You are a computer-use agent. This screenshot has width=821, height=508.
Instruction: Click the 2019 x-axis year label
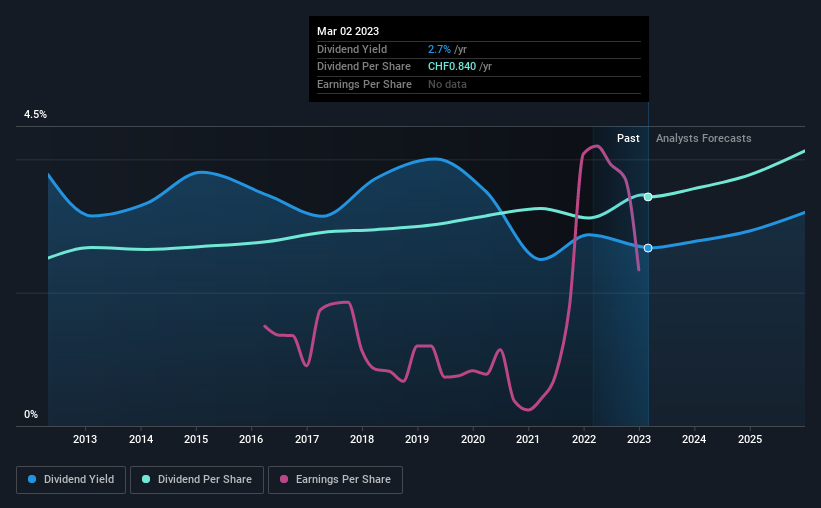417,439
